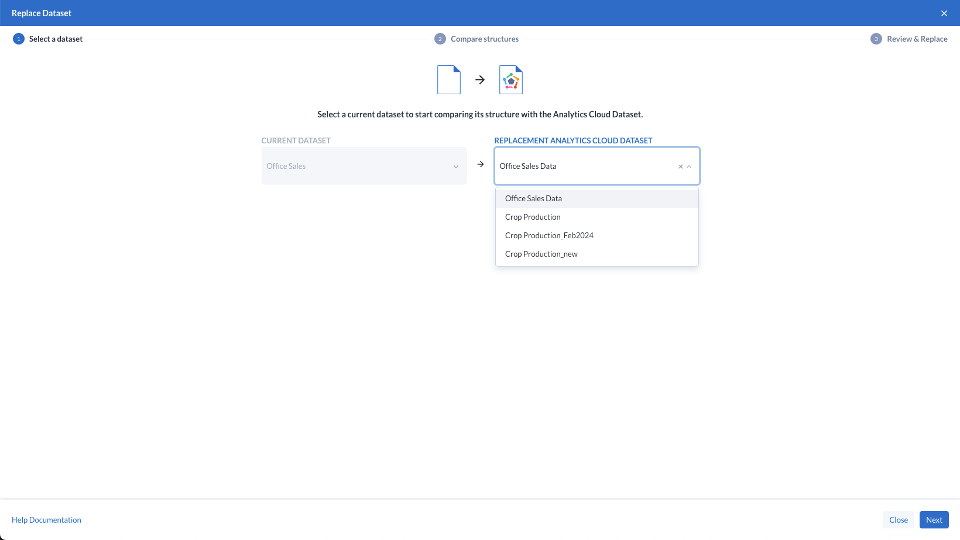960x540 pixels.
Task: Click the Analytics Cloud dataset file icon
Action: pyautogui.click(x=511, y=79)
